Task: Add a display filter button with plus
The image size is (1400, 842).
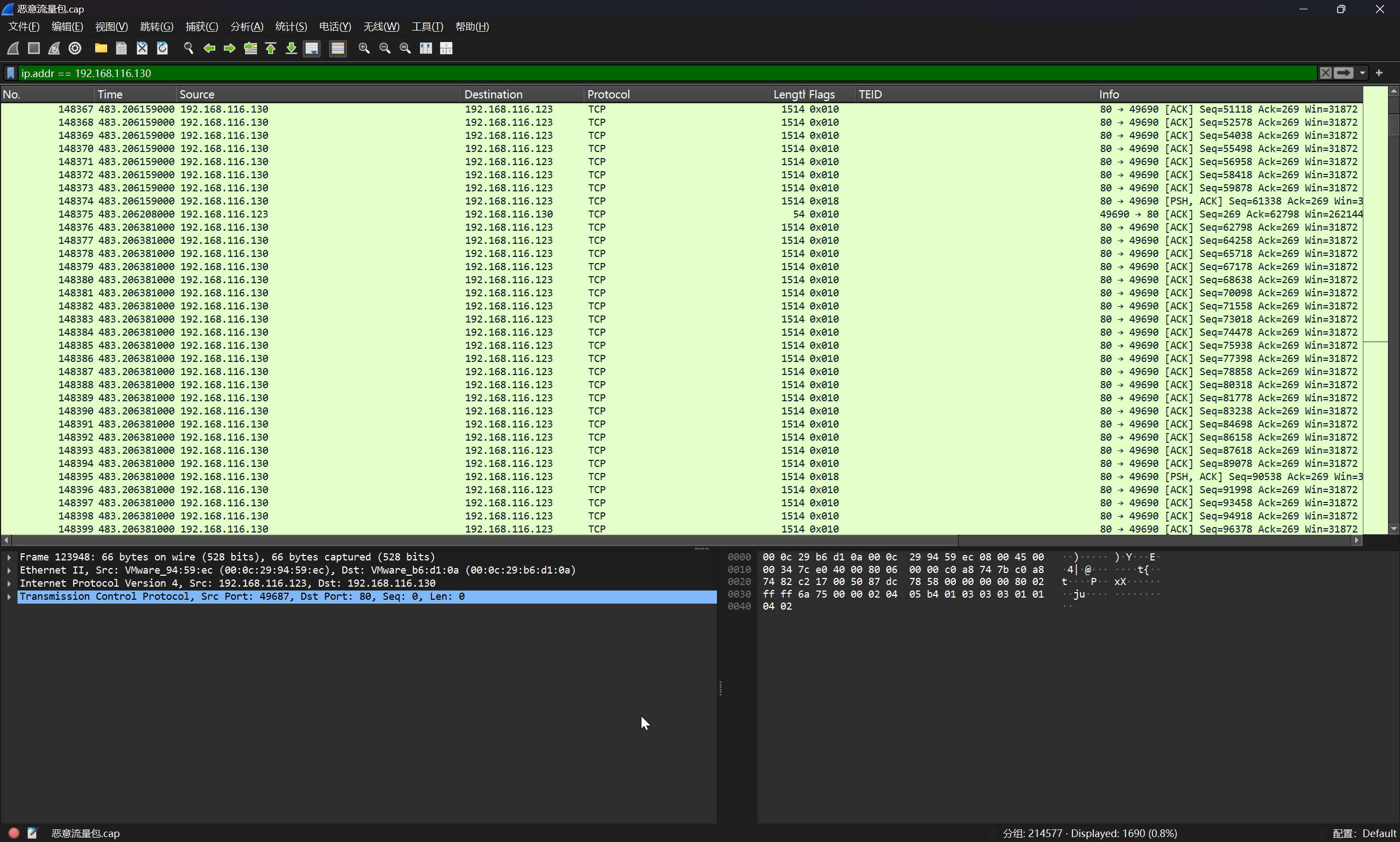Action: (1379, 73)
